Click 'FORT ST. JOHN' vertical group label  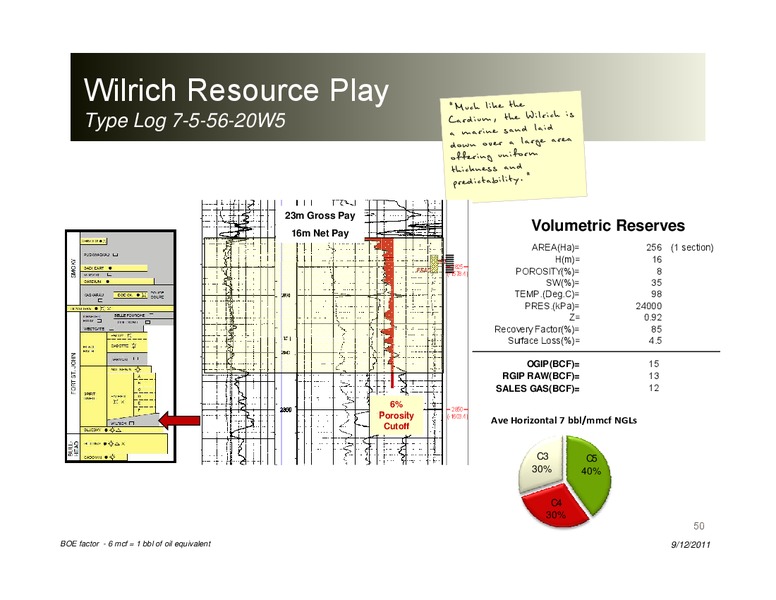[x=74, y=373]
